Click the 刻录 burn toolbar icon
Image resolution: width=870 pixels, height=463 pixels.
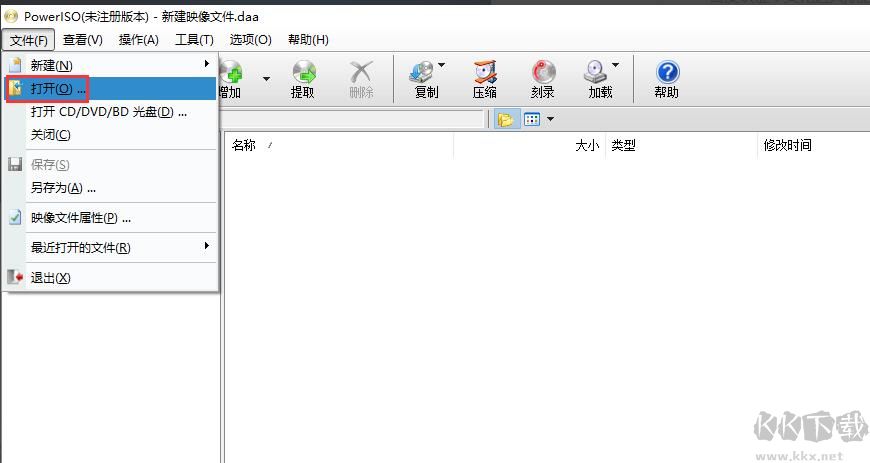(543, 79)
